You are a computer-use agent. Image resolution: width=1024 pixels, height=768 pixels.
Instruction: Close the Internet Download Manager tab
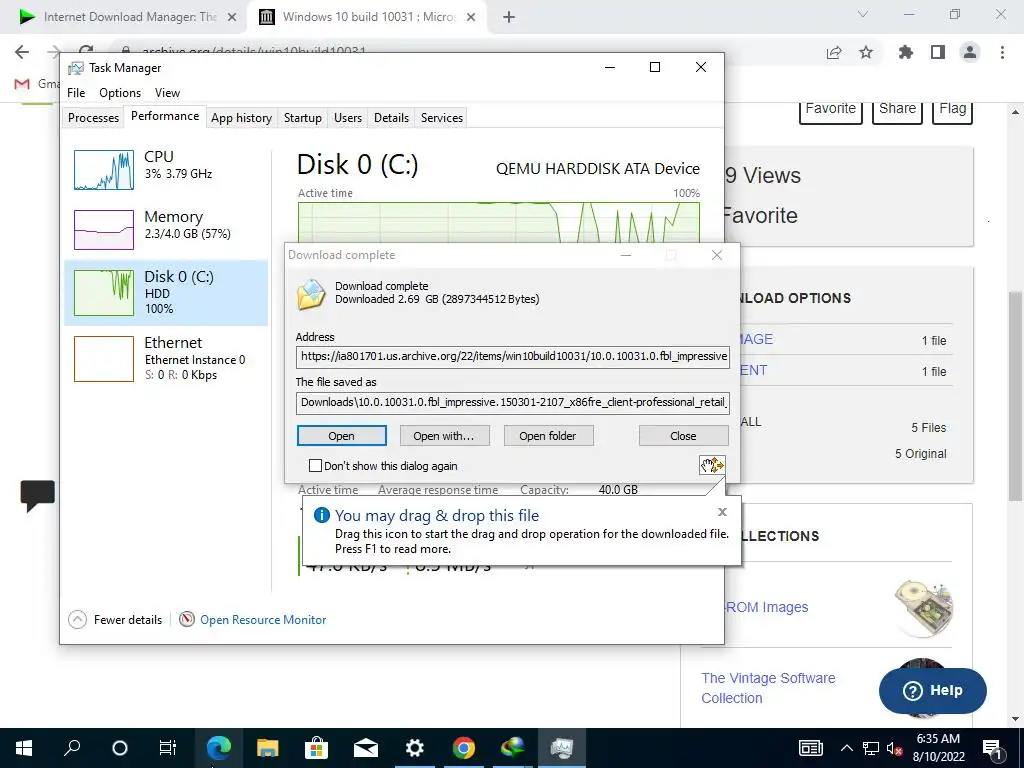[231, 17]
